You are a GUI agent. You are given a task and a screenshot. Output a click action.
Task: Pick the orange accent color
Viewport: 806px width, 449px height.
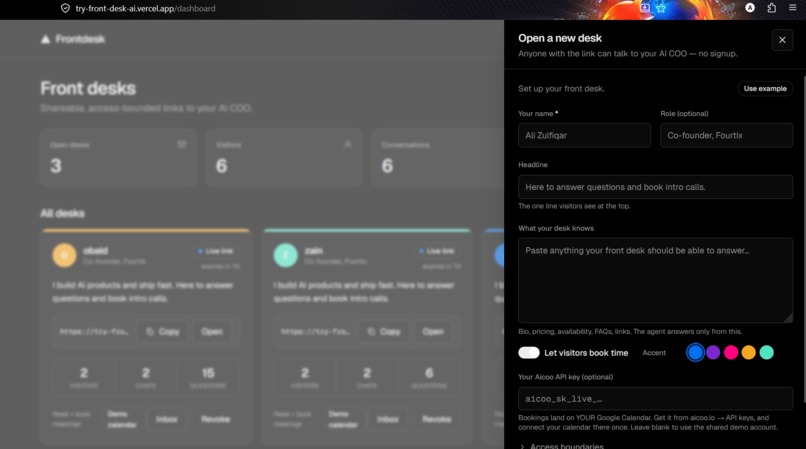tap(748, 352)
